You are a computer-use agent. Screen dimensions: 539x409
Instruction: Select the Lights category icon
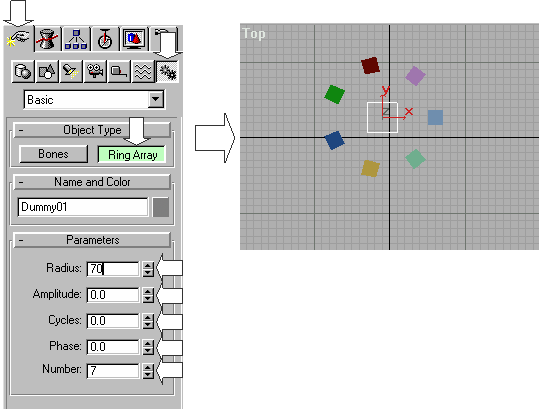tap(71, 71)
